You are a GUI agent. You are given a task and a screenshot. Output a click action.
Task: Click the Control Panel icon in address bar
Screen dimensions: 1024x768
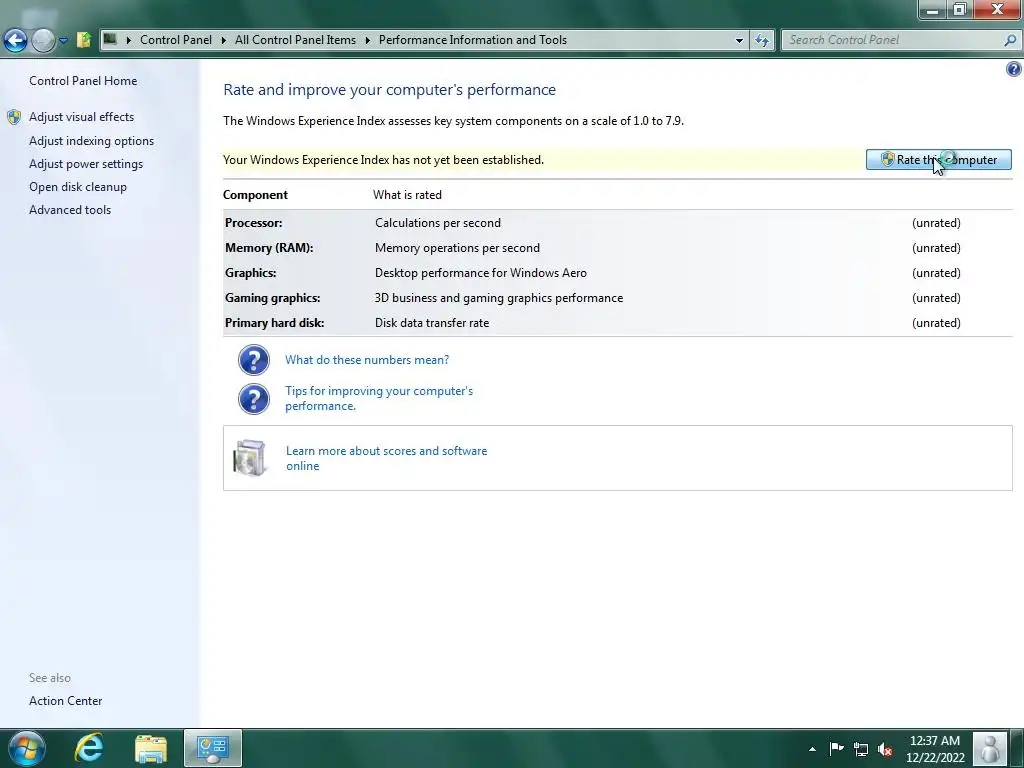click(110, 39)
